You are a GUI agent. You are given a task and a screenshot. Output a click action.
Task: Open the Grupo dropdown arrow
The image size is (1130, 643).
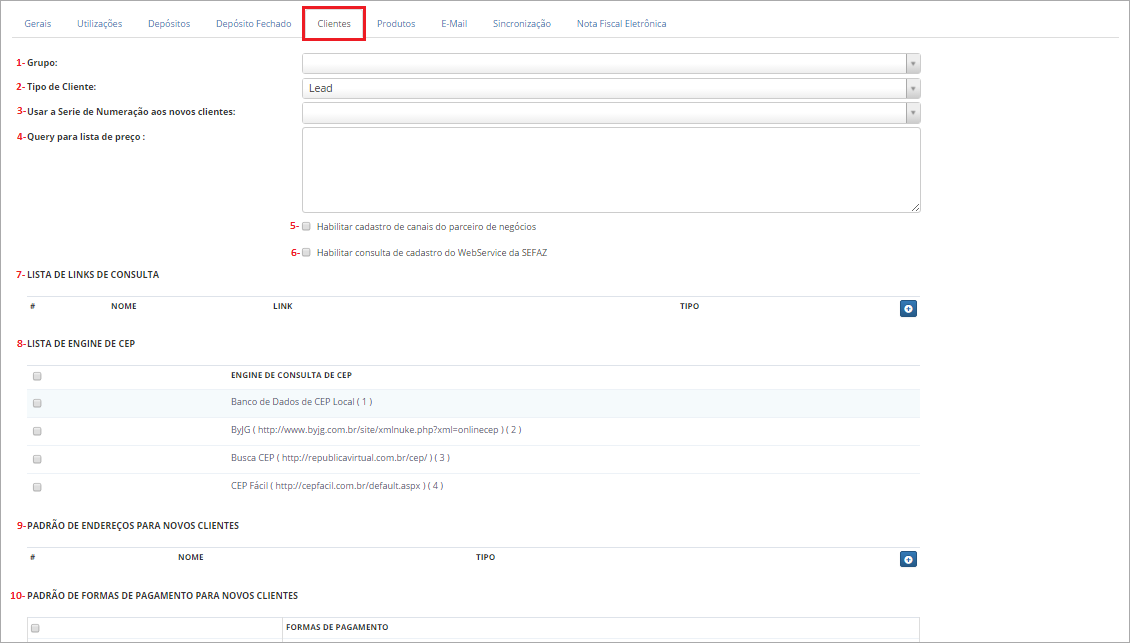[913, 63]
